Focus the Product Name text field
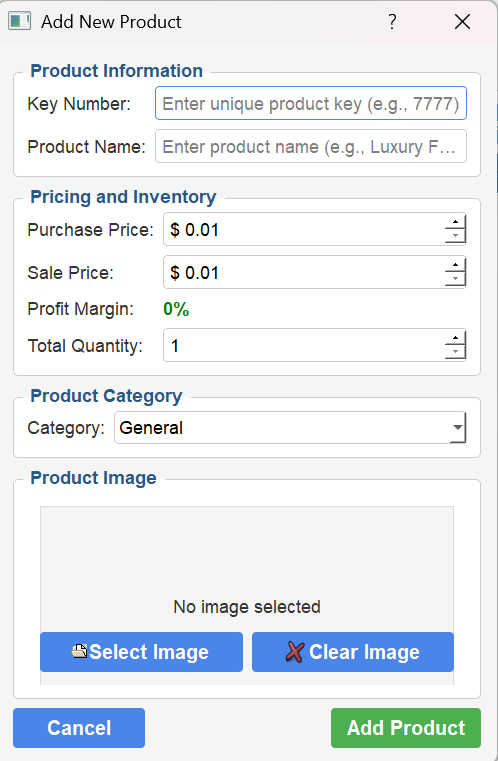The width and height of the screenshot is (498, 761). 311,146
